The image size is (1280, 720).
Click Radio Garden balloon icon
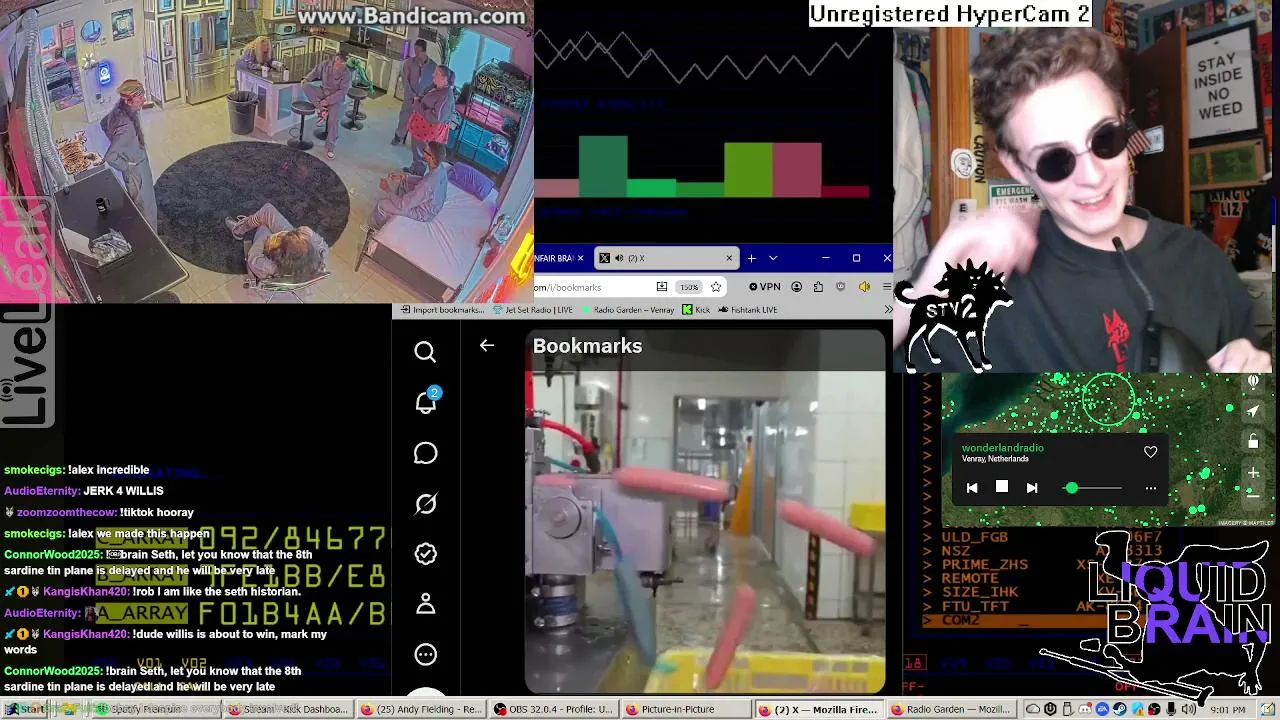point(1253,382)
